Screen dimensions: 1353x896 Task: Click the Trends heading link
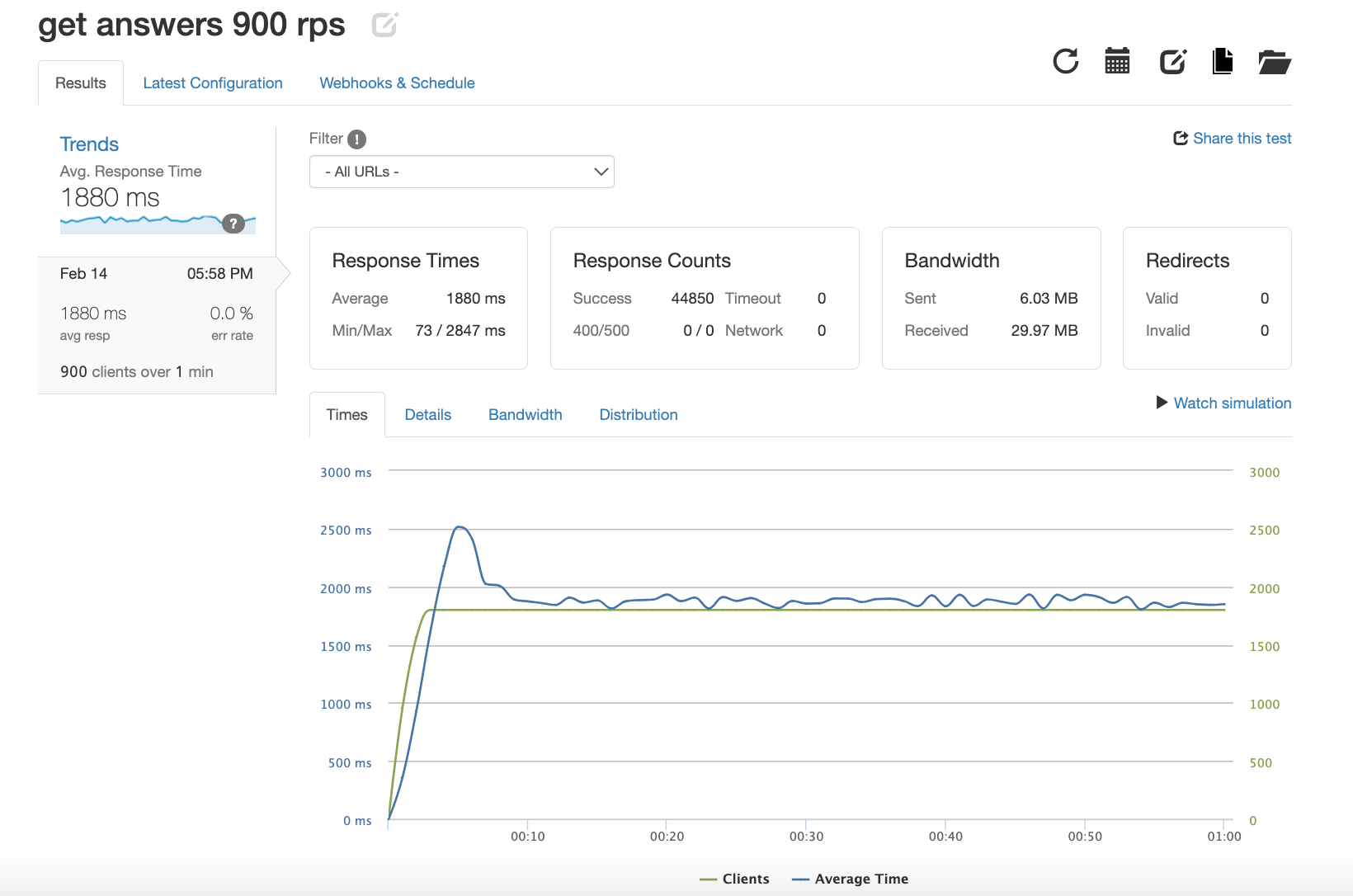click(89, 144)
